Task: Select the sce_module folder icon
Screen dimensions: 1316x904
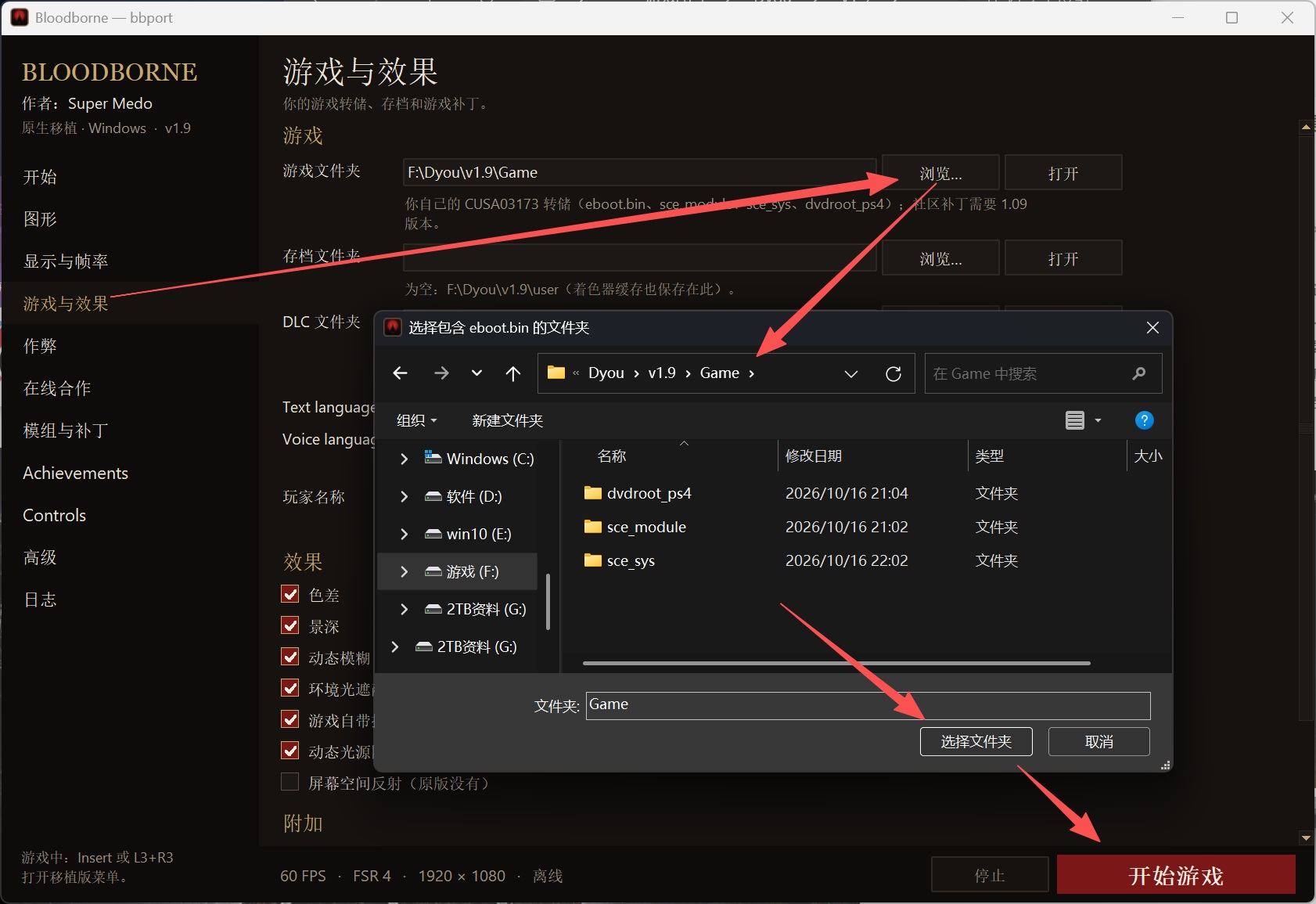Action: [593, 527]
